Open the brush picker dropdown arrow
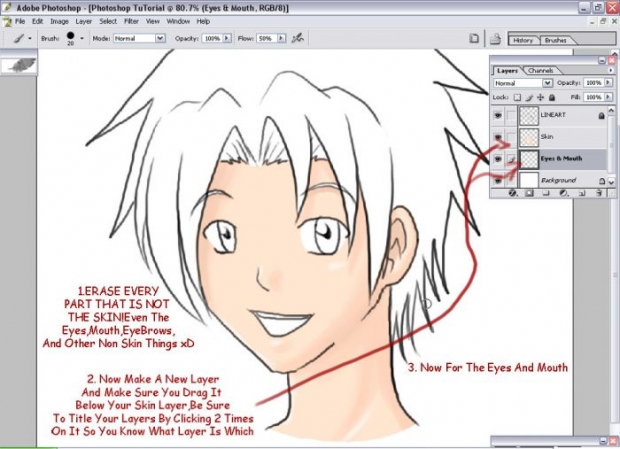The height and width of the screenshot is (449, 620). coord(82,38)
